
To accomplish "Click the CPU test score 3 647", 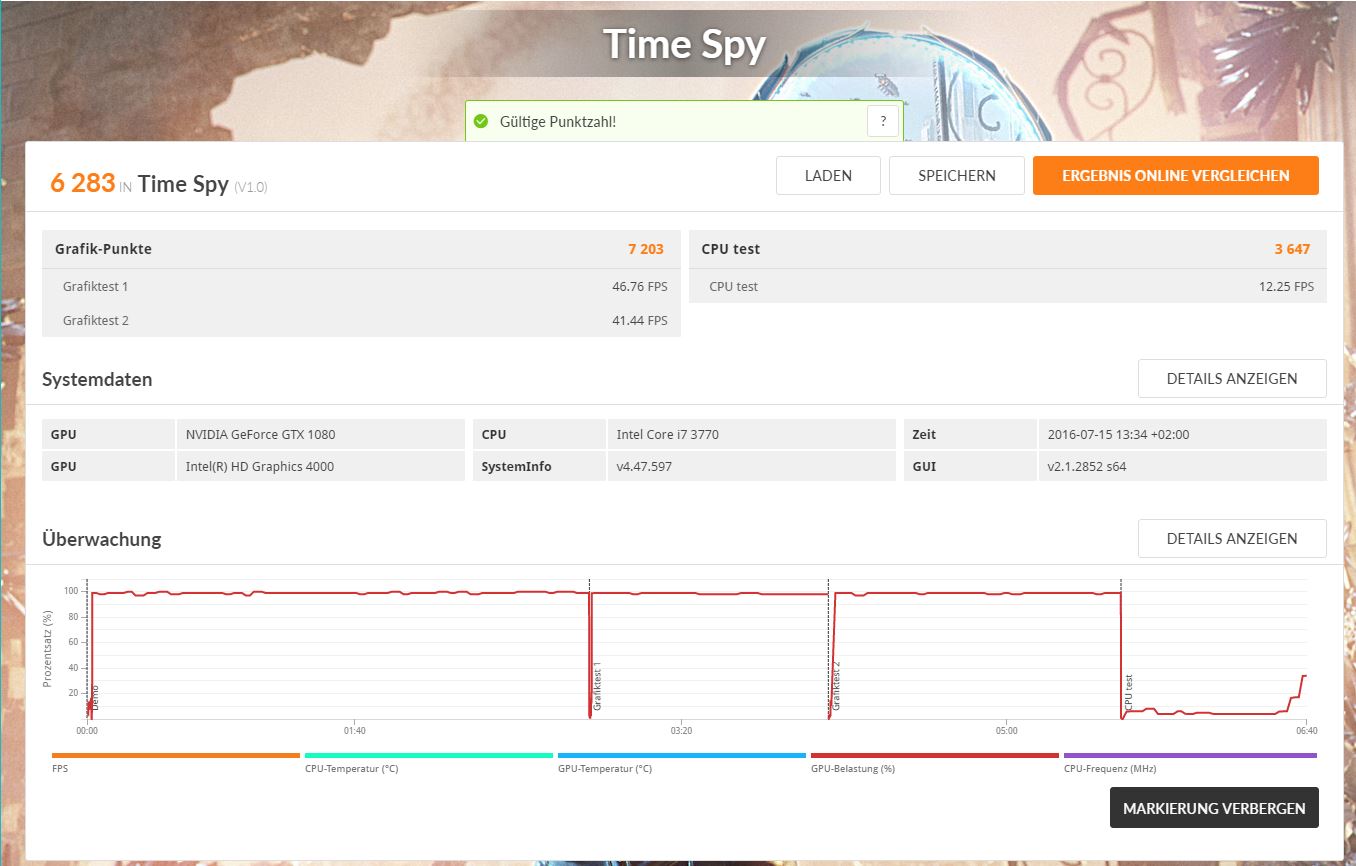I will click(1292, 249).
